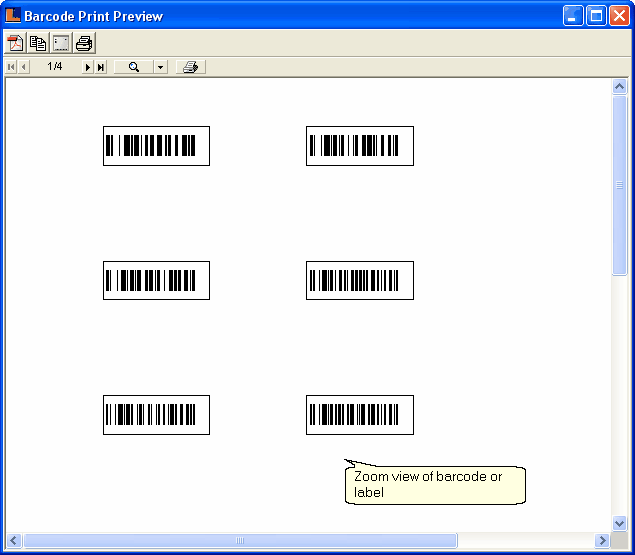Select the top-right barcode label

click(x=360, y=146)
